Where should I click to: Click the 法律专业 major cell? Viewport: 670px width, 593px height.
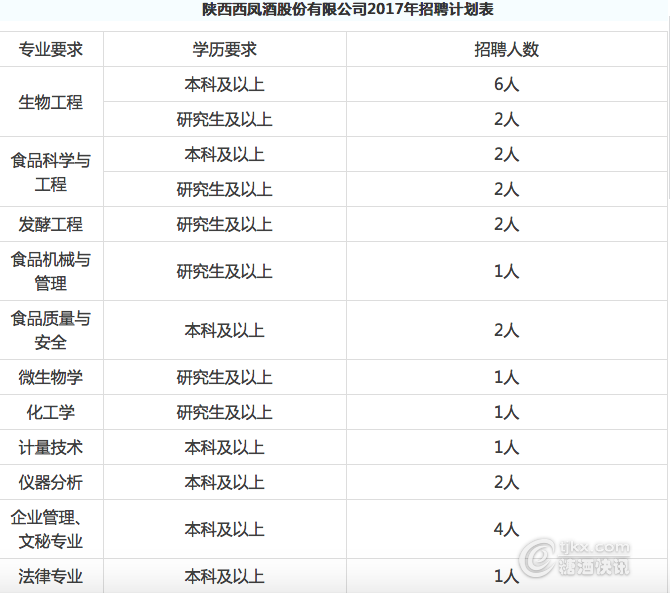[50, 576]
